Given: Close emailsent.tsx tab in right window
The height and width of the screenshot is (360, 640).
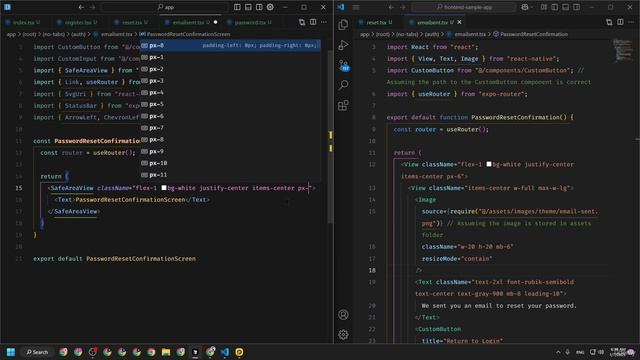Looking at the screenshot, I should coord(460,22).
